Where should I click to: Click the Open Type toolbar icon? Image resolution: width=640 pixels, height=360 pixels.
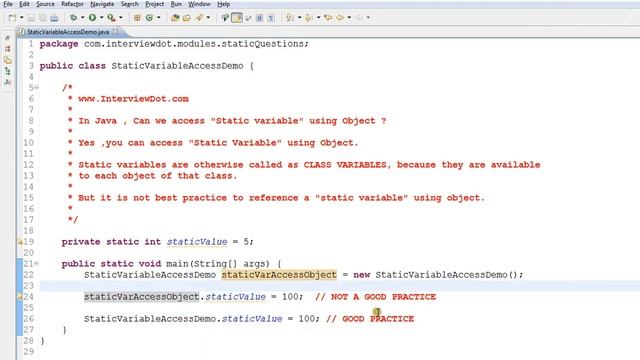click(175, 18)
